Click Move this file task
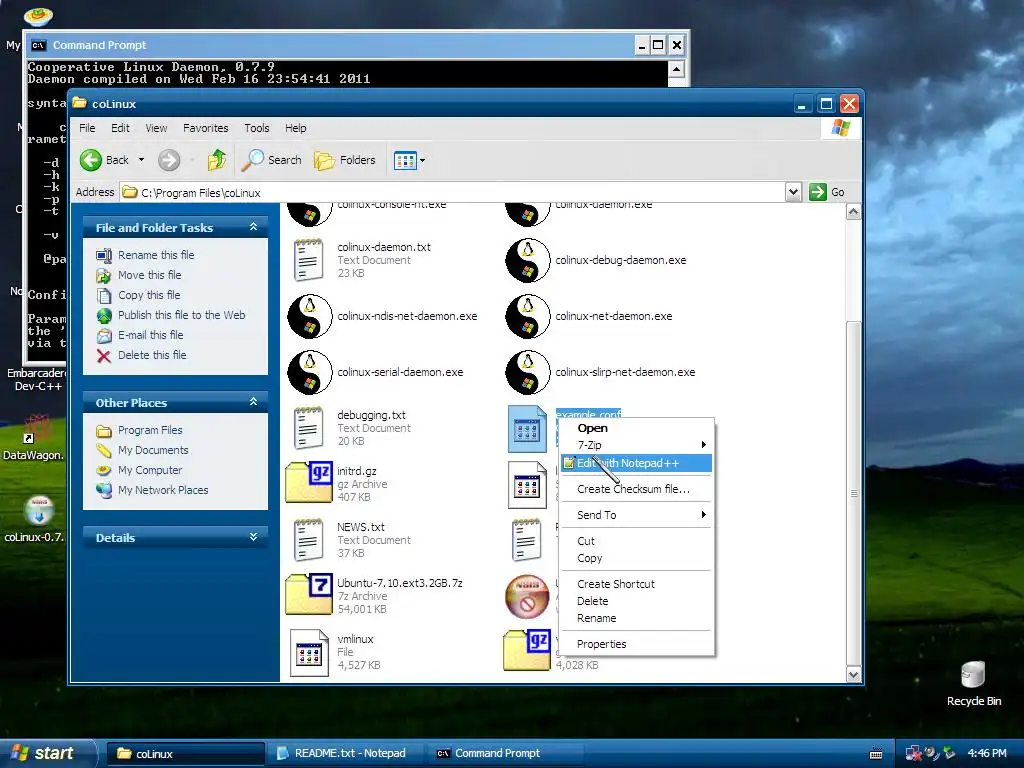 (x=150, y=275)
